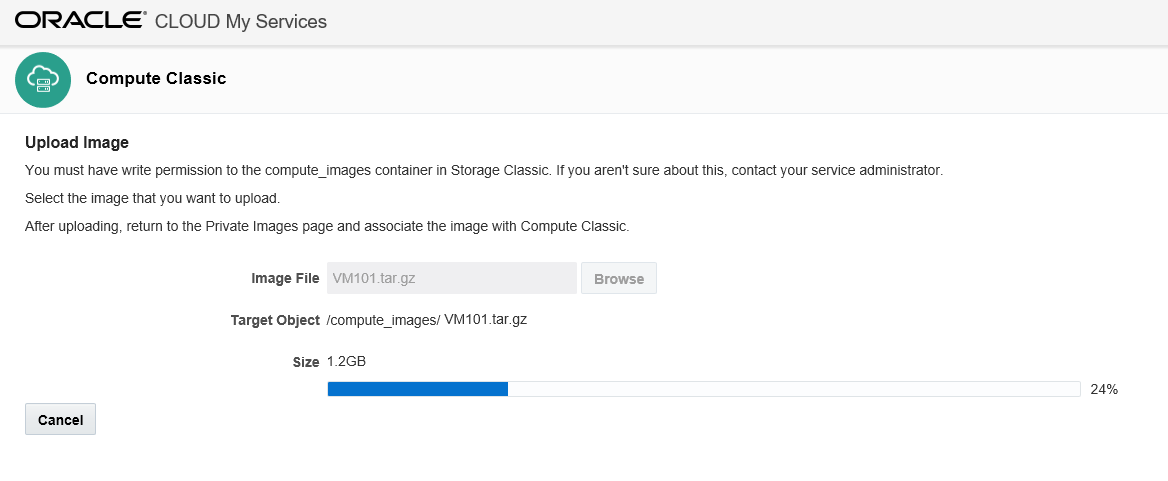1168x481 pixels.
Task: Open CLOUD My Services header link
Action: (241, 22)
